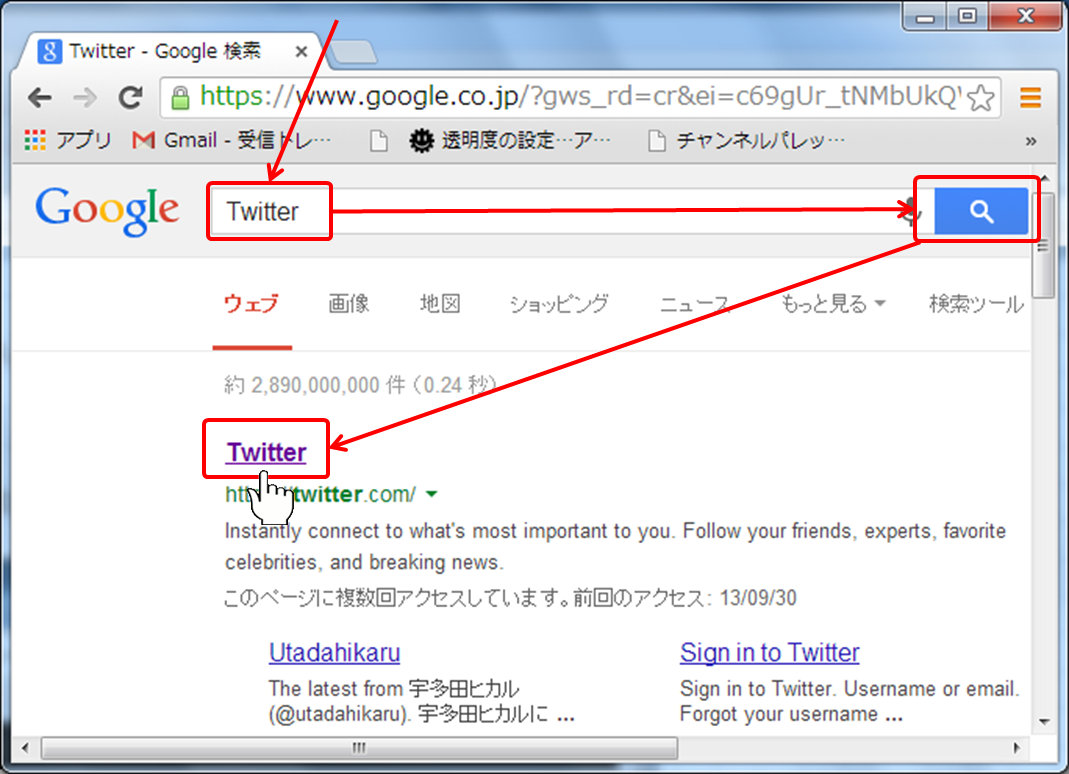Reload the page with refresh icon

[x=130, y=98]
